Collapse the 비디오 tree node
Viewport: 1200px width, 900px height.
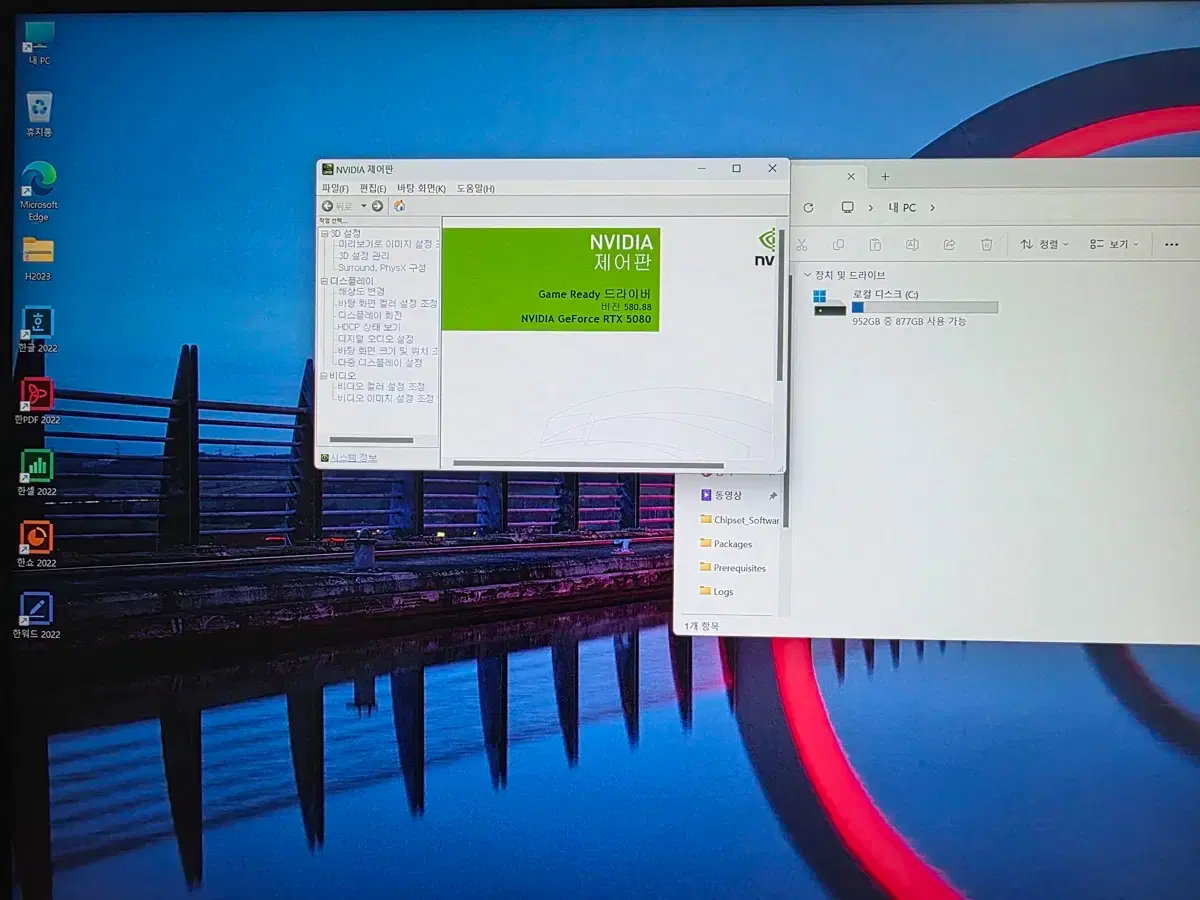click(x=324, y=375)
